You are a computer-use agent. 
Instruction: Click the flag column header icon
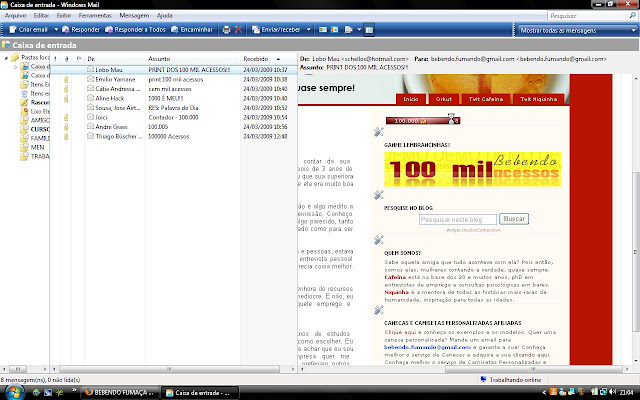coord(79,59)
